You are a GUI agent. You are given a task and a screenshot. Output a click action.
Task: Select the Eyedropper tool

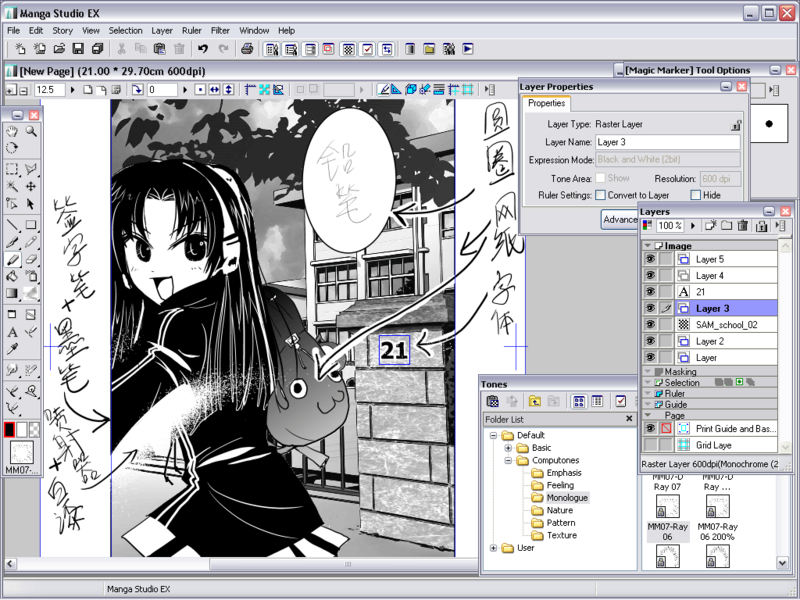coord(12,349)
